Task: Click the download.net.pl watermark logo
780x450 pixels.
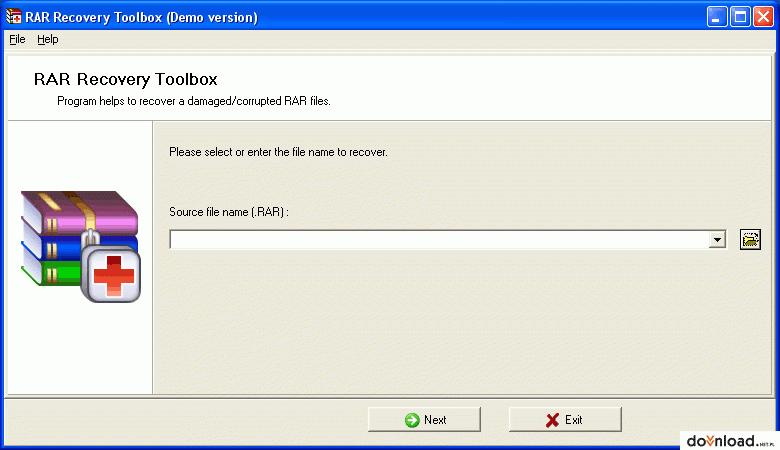Action: pos(729,441)
